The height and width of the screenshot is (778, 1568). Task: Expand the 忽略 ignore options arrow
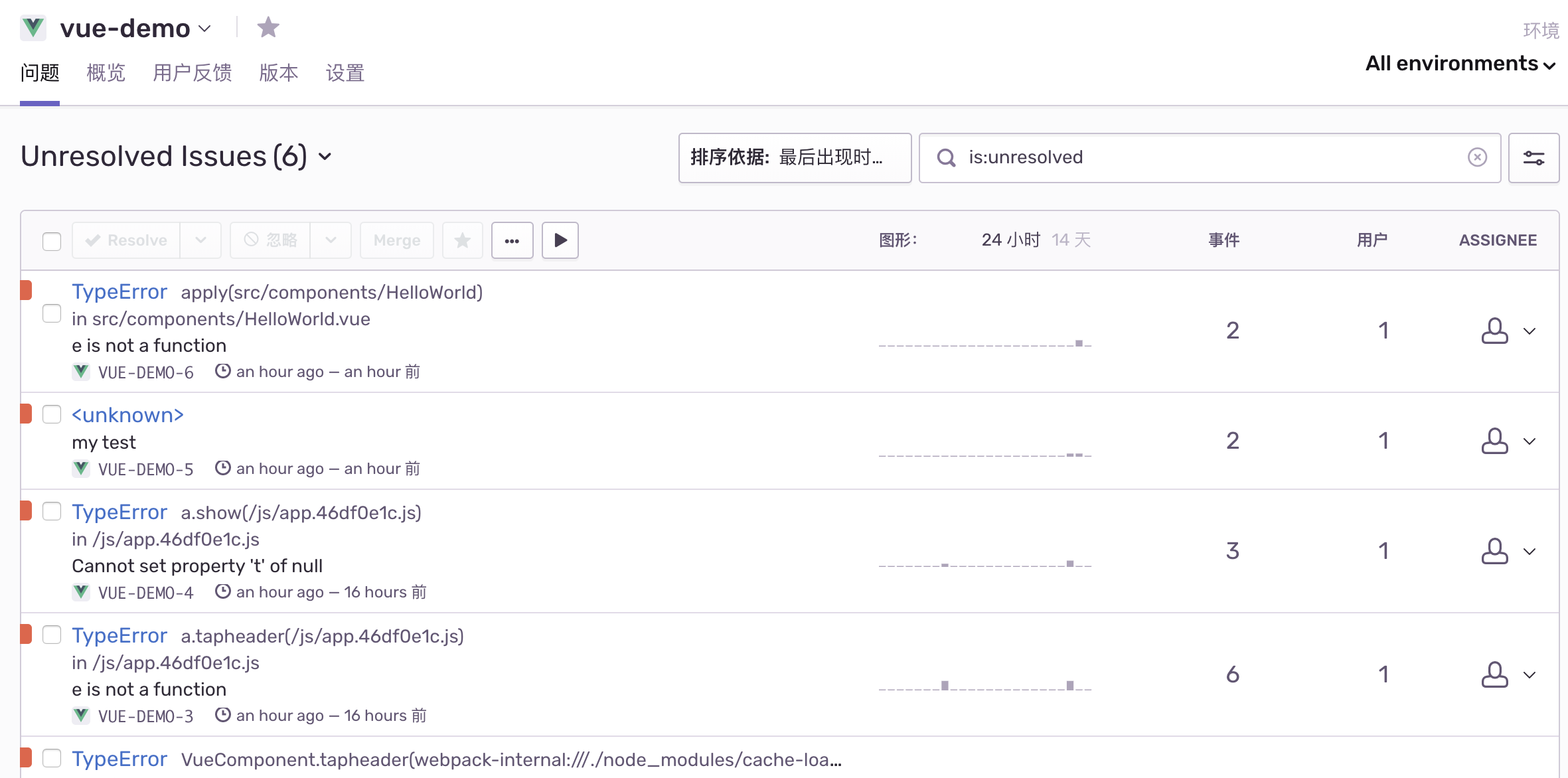tap(331, 240)
